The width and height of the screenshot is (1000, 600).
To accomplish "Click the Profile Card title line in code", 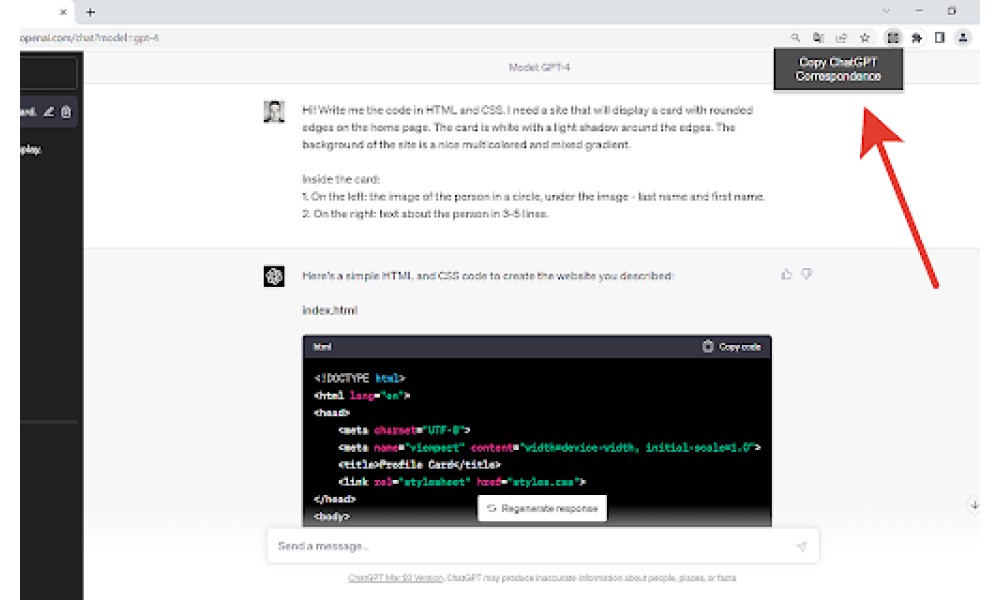I will (420, 465).
